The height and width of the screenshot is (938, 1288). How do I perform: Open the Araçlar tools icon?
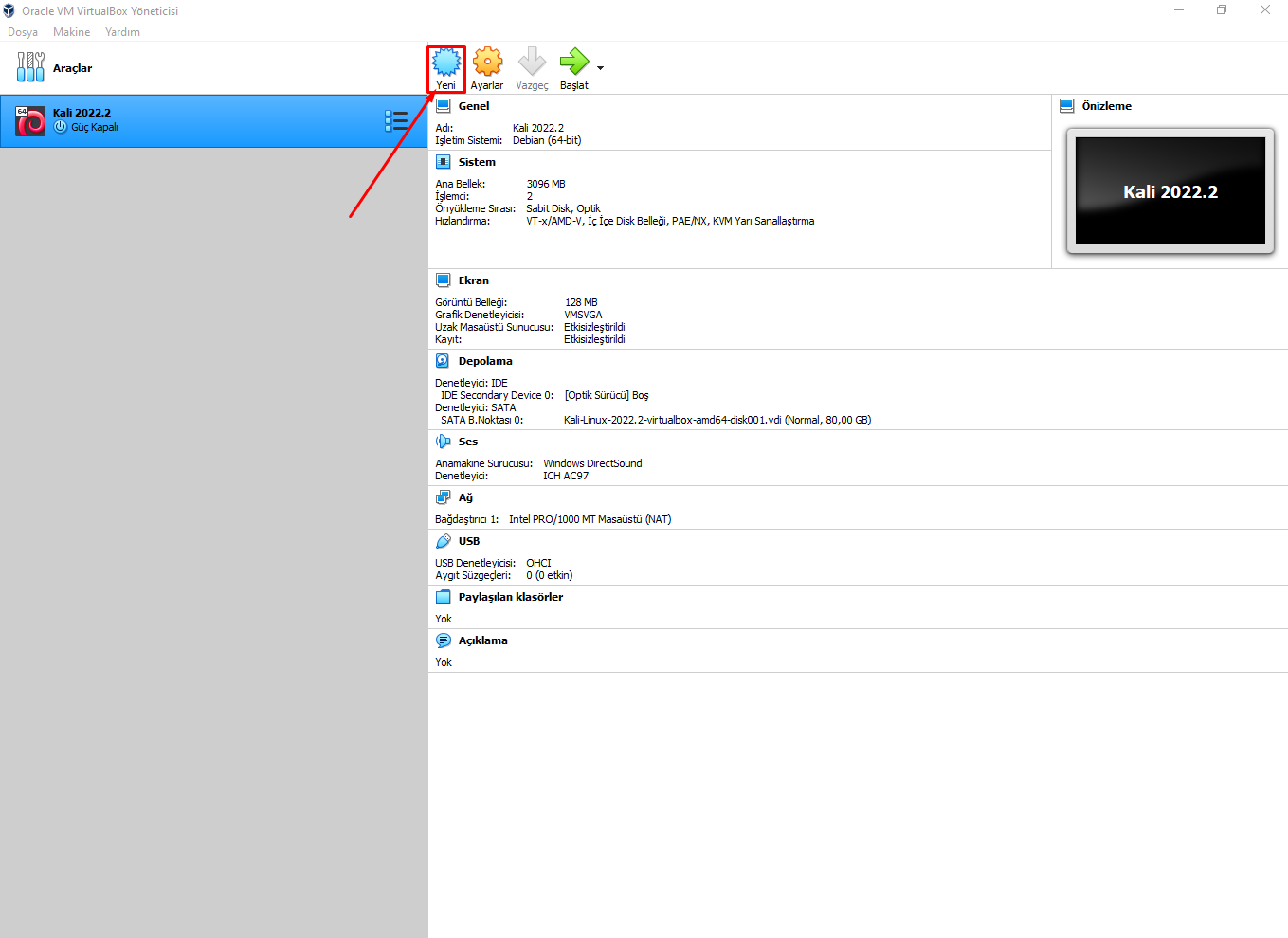tap(30, 67)
